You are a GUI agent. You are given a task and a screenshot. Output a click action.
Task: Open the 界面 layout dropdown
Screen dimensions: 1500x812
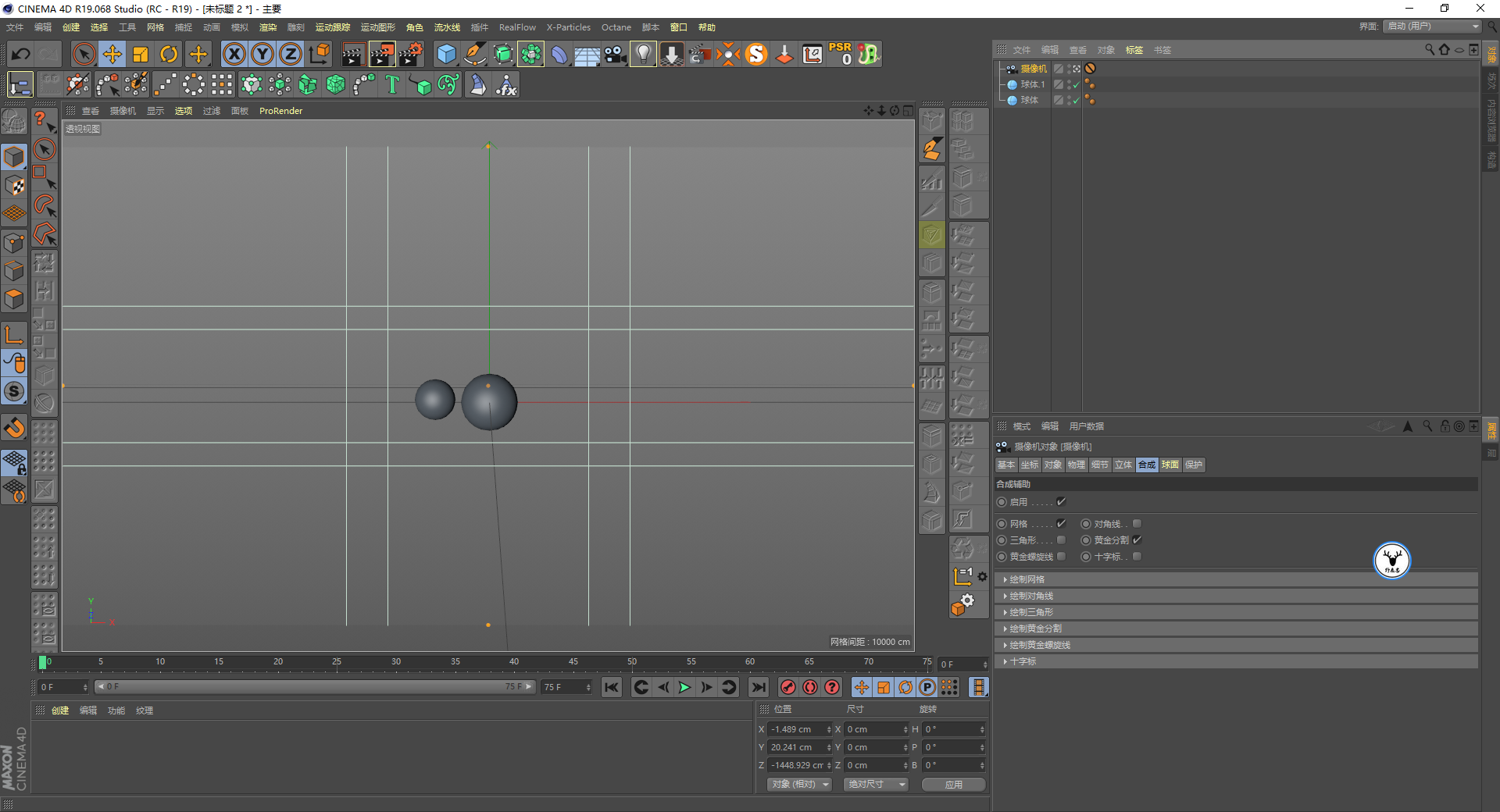tap(1433, 27)
